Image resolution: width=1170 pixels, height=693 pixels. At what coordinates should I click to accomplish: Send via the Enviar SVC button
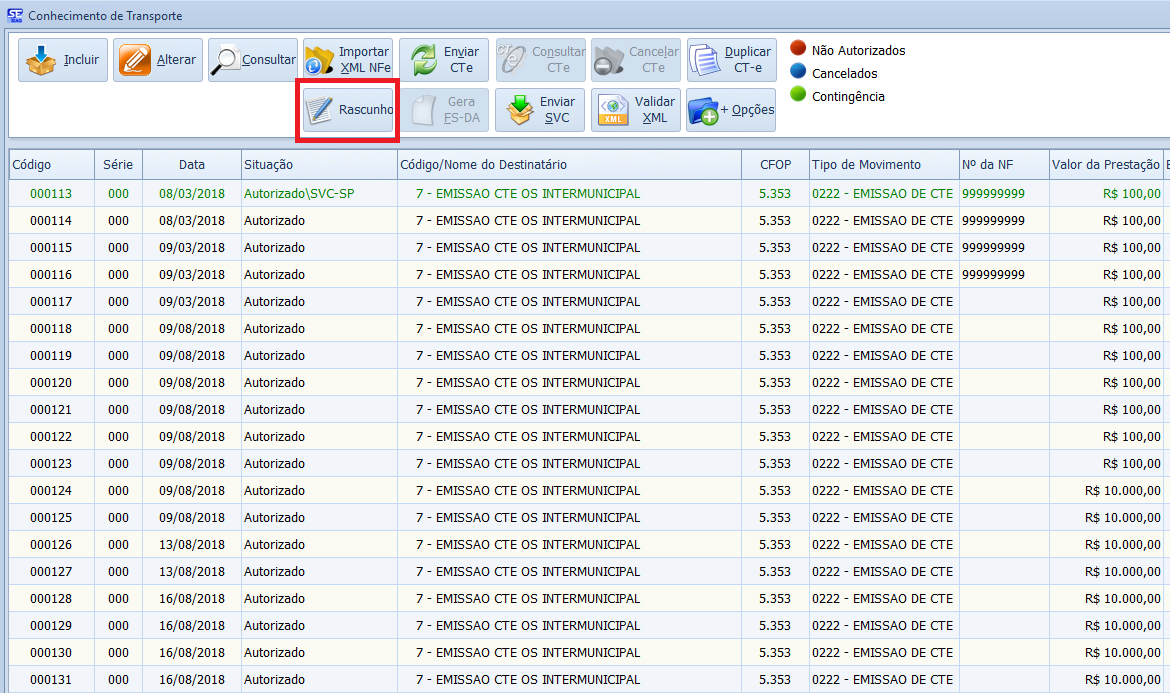tap(539, 110)
